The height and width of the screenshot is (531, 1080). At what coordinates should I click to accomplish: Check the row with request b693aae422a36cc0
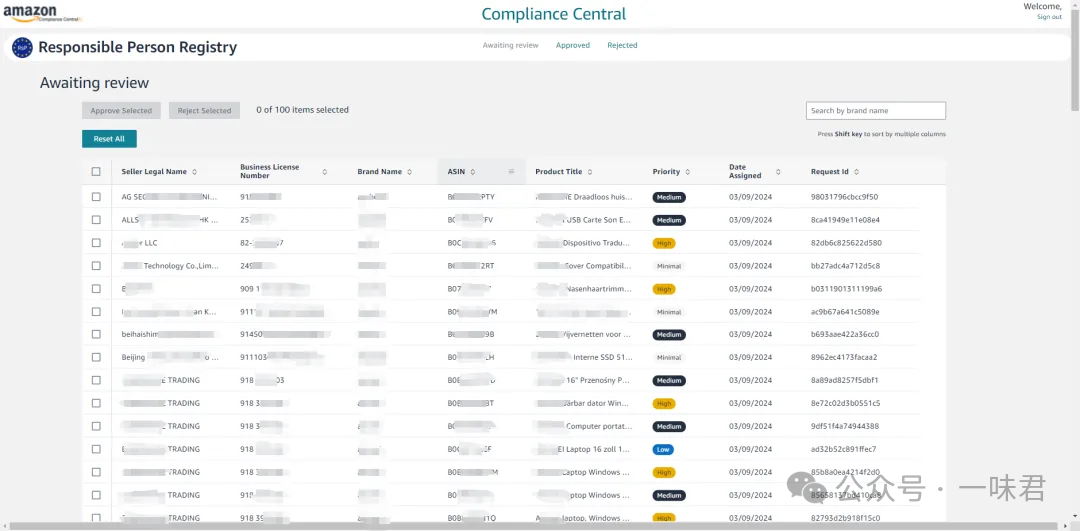(x=96, y=334)
